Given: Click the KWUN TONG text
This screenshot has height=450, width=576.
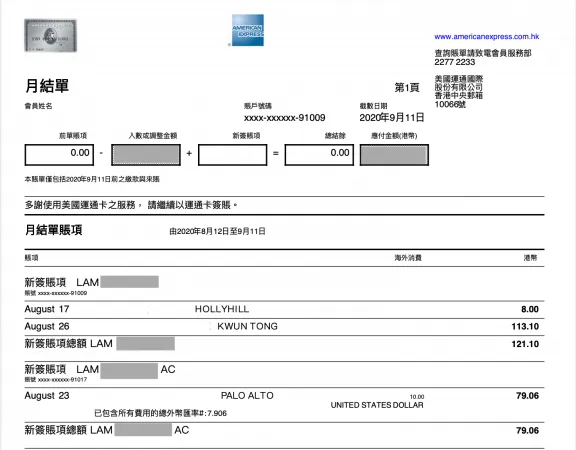Looking at the screenshot, I should [x=247, y=326].
